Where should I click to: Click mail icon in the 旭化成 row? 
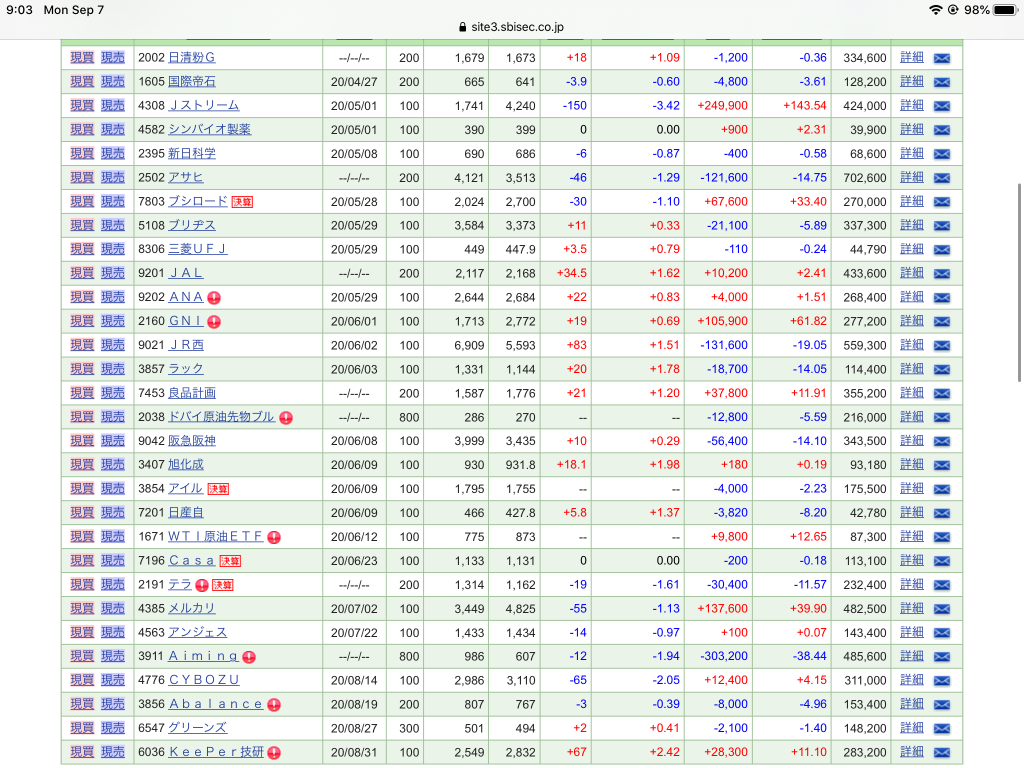tap(941, 465)
